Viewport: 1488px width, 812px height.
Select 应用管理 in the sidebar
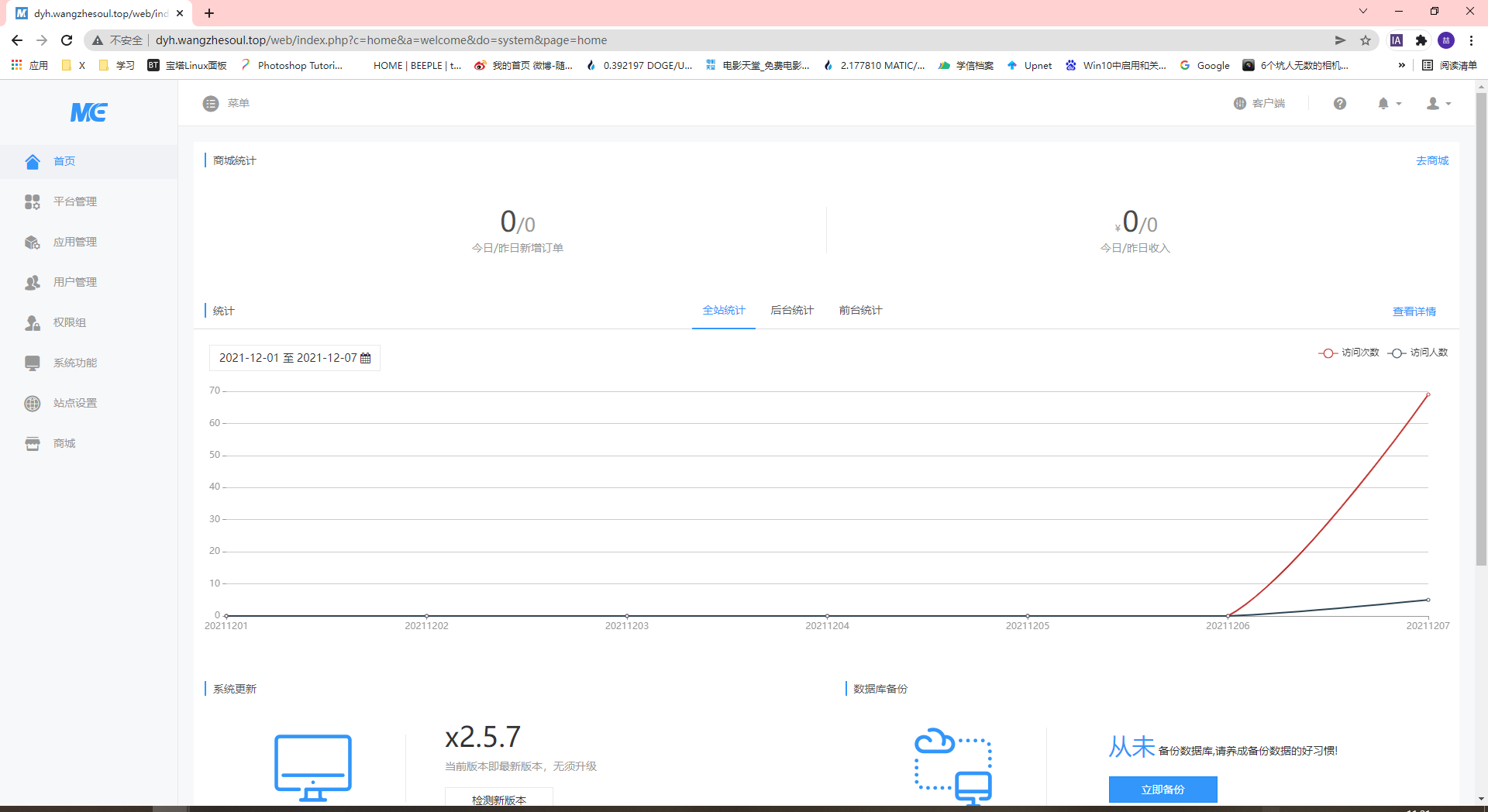(x=89, y=242)
